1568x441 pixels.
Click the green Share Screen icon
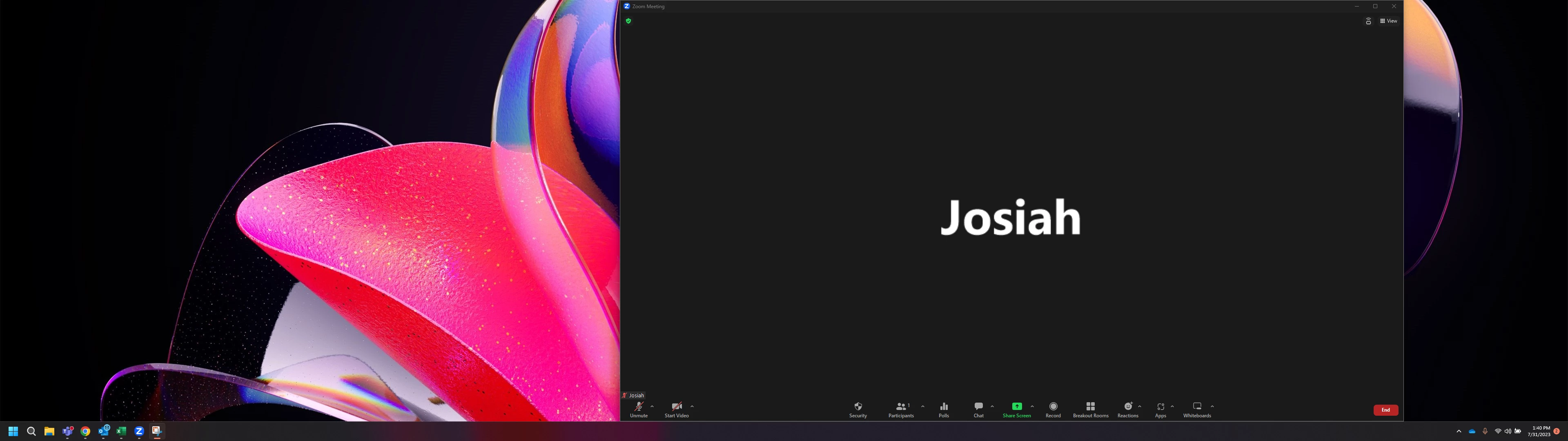pyautogui.click(x=1016, y=406)
